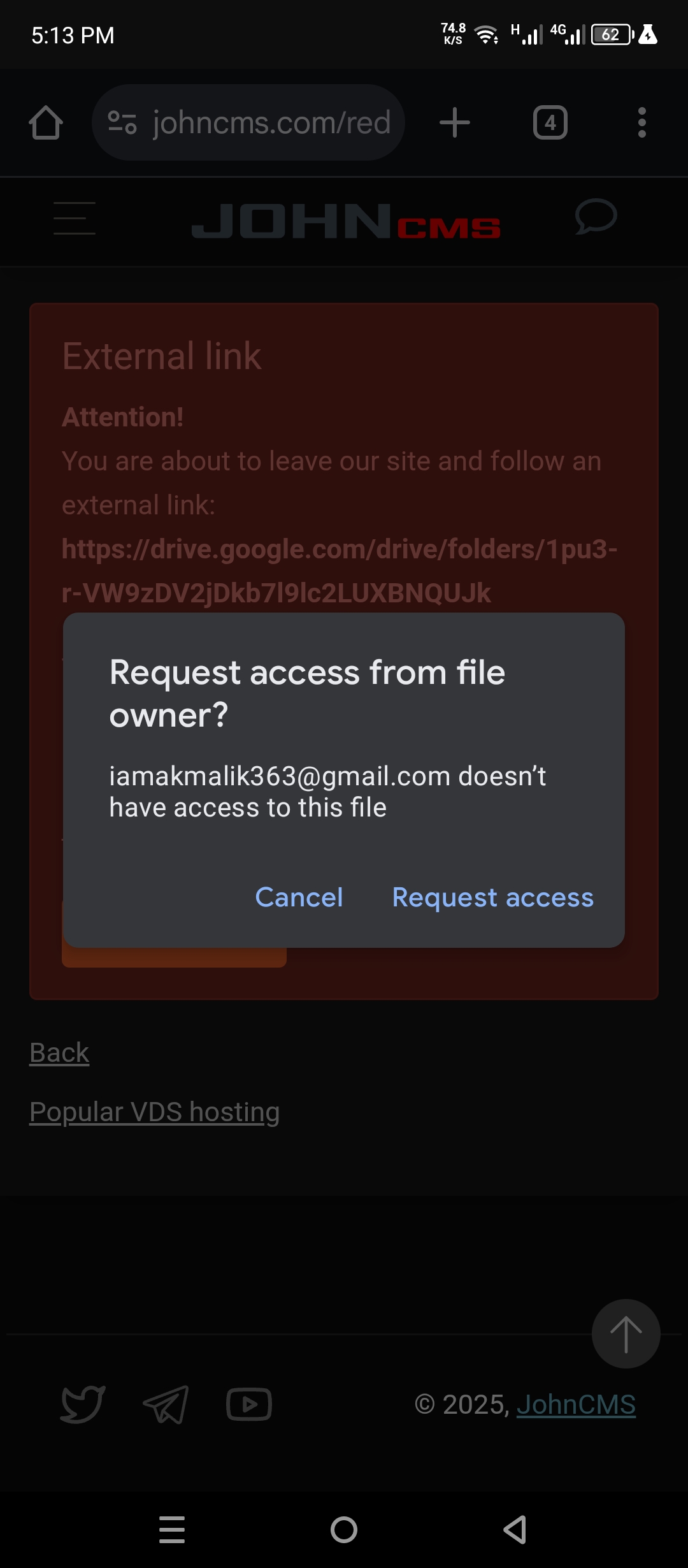Open the YouTube icon in footer
This screenshot has height=1568, width=688.
coord(249,1404)
